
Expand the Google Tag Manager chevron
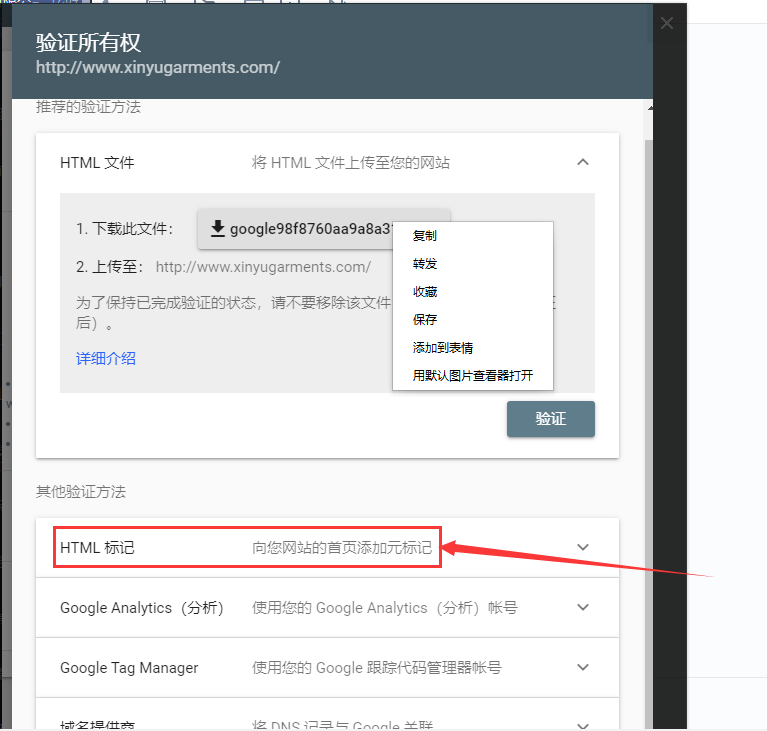point(583,667)
